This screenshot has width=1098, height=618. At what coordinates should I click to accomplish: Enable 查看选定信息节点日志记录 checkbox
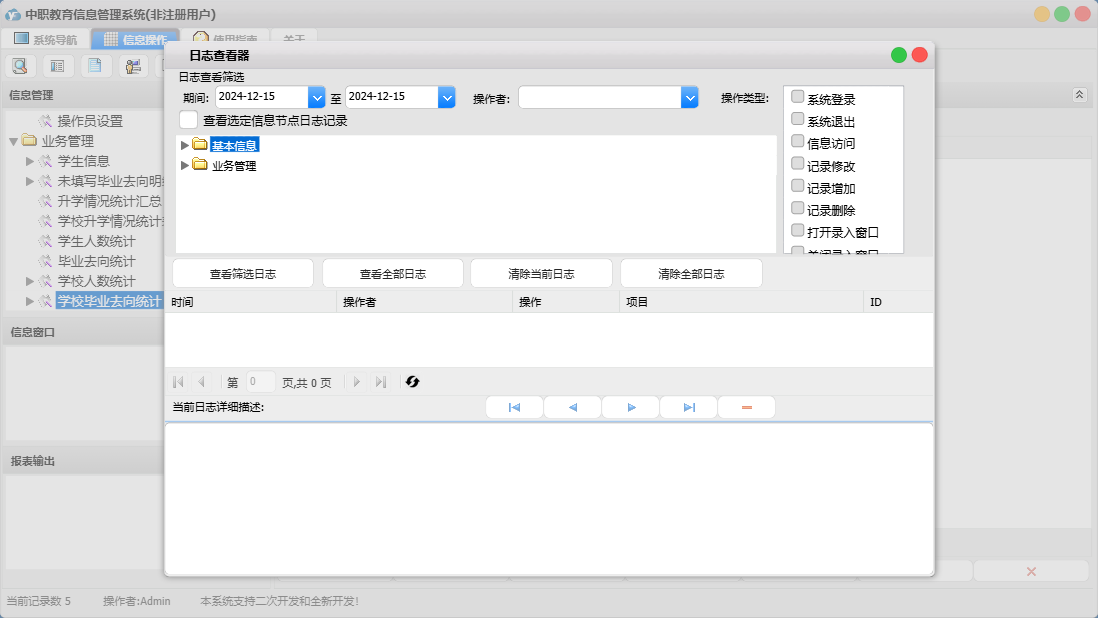(188, 120)
